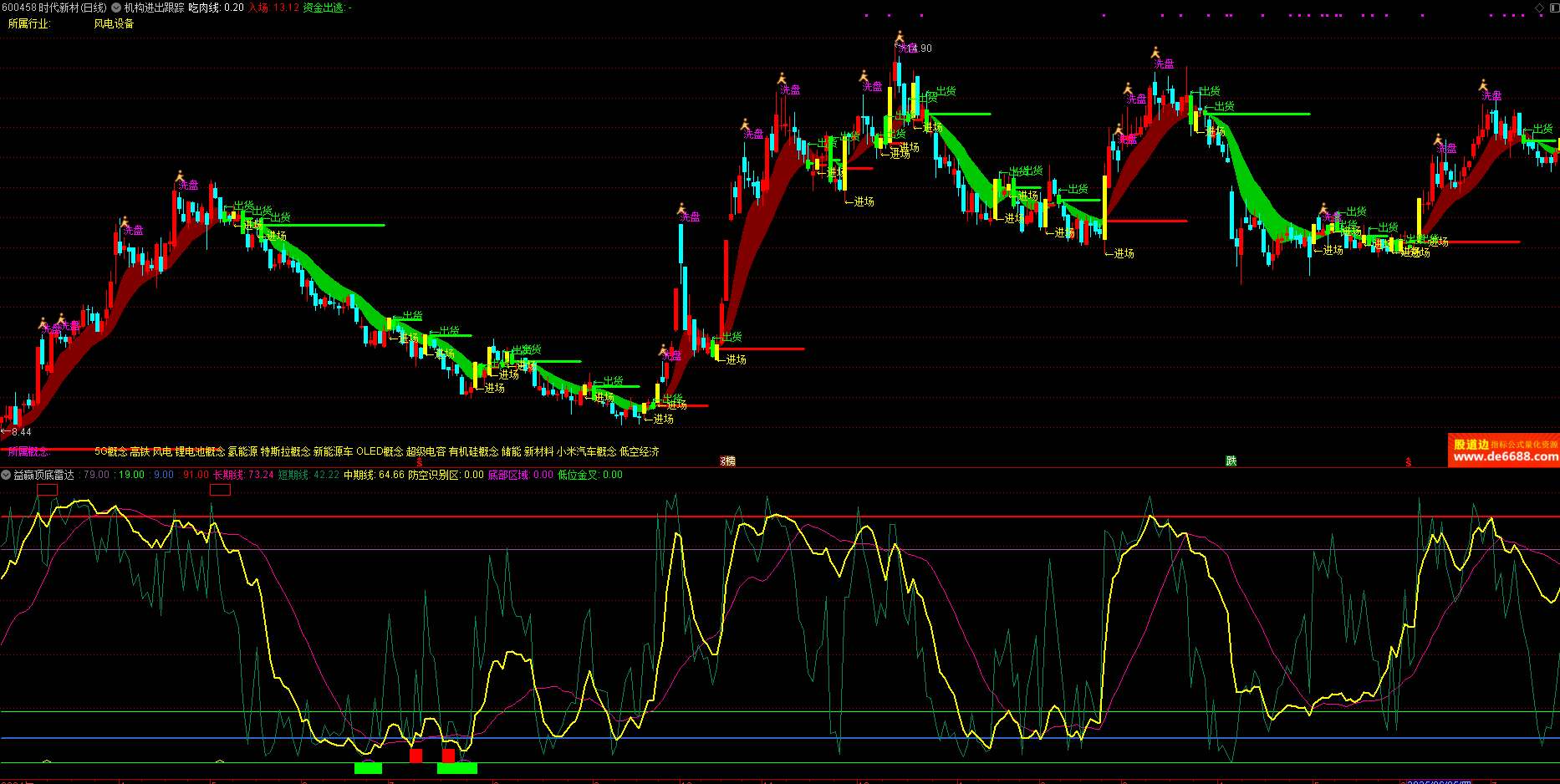
Task: Toggle the side panel icon at top-right
Action: pos(1552,8)
